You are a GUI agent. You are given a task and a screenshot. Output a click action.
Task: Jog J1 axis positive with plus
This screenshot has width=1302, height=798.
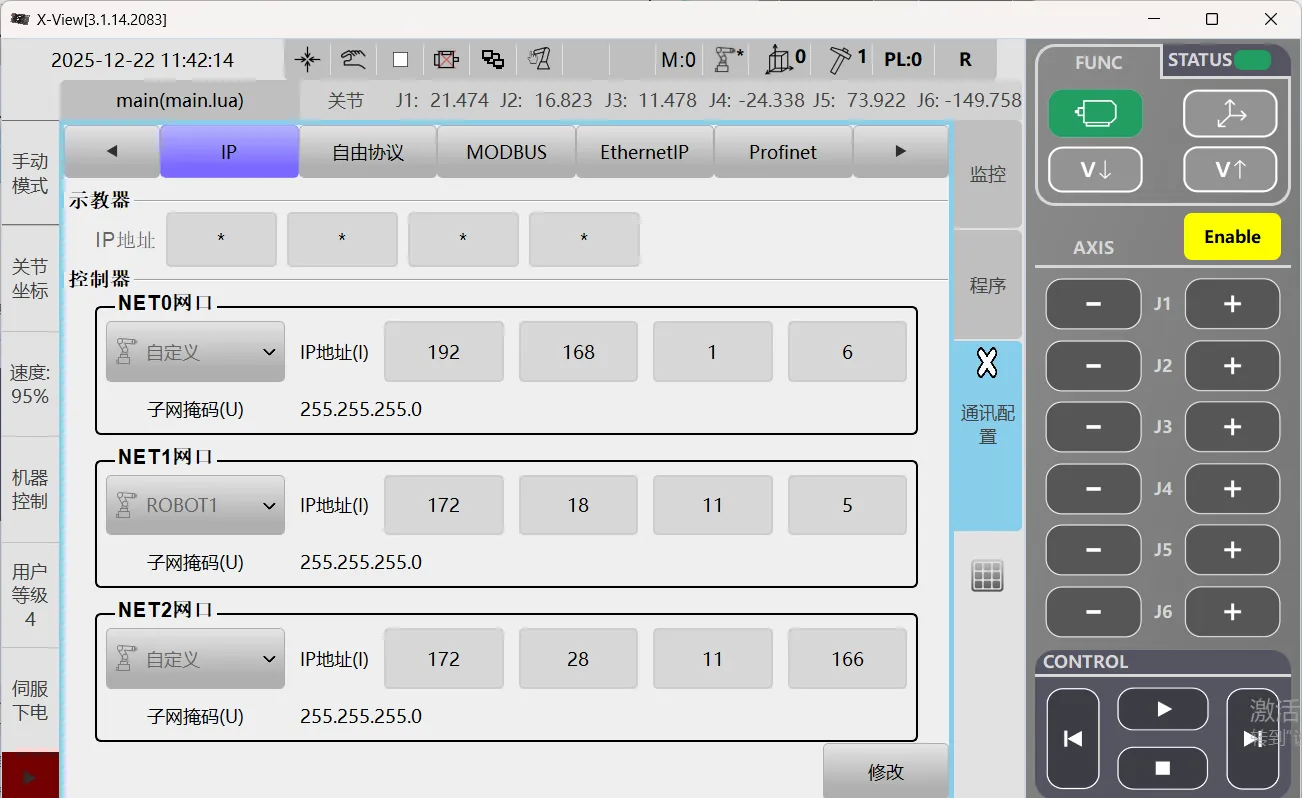pos(1232,304)
